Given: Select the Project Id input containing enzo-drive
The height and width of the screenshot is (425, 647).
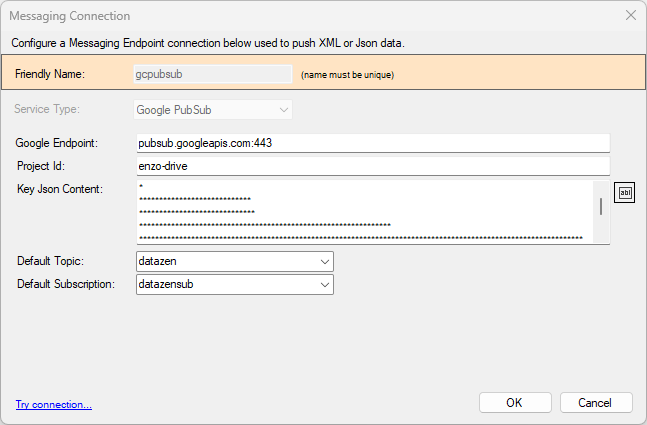Looking at the screenshot, I should point(373,166).
